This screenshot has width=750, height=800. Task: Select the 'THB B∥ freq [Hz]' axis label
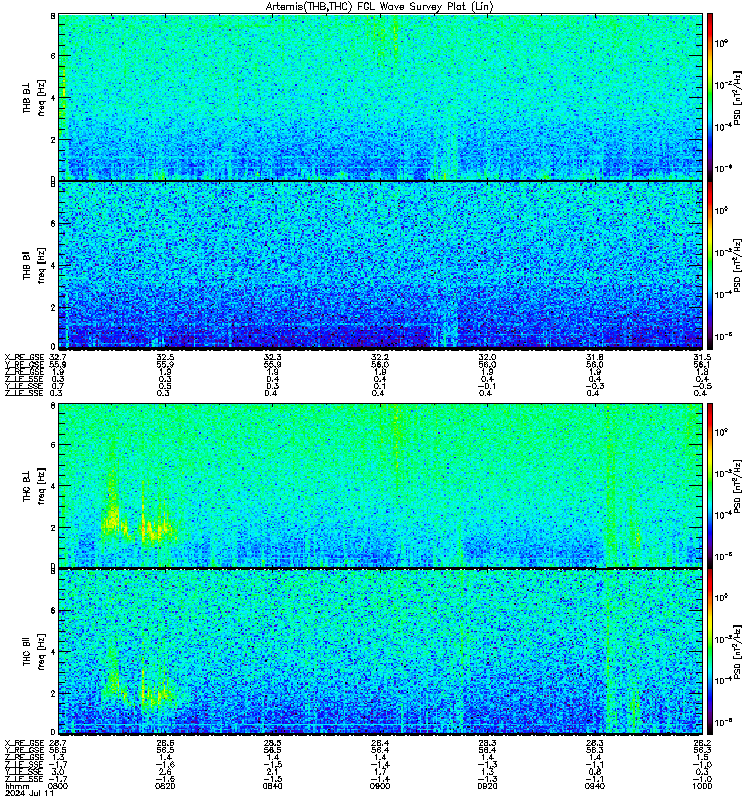[34, 265]
